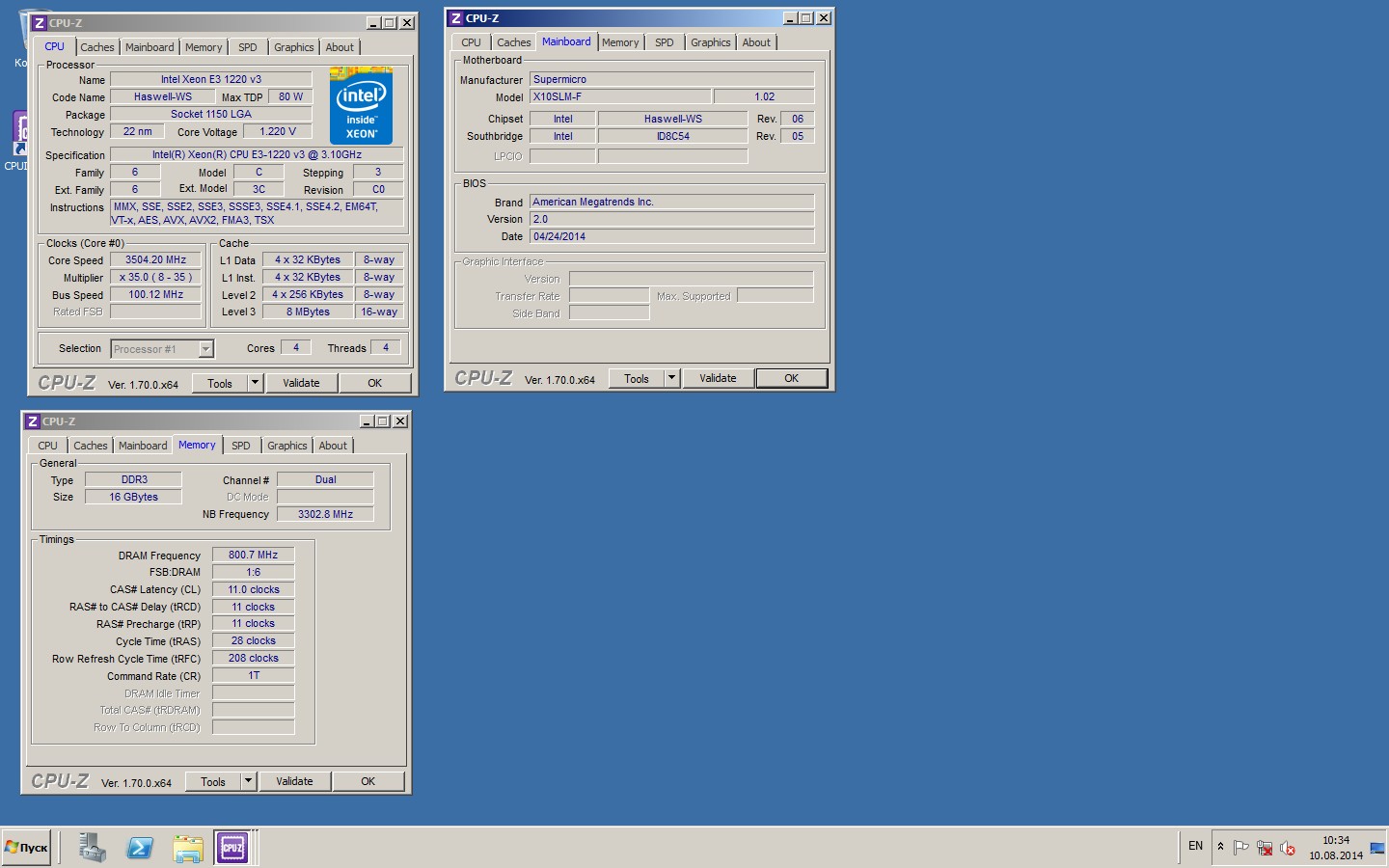
Task: Click the NB Frequency 3302.8 MHz value
Action: 325,515
